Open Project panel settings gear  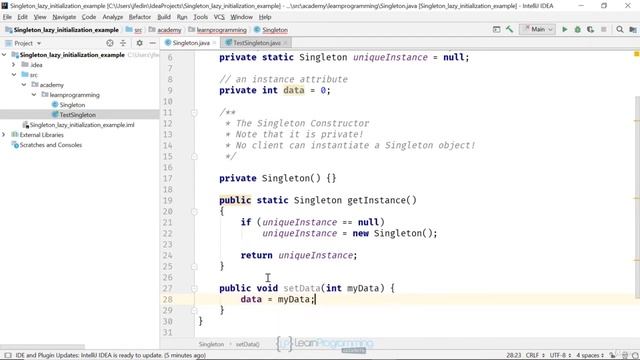[140, 43]
